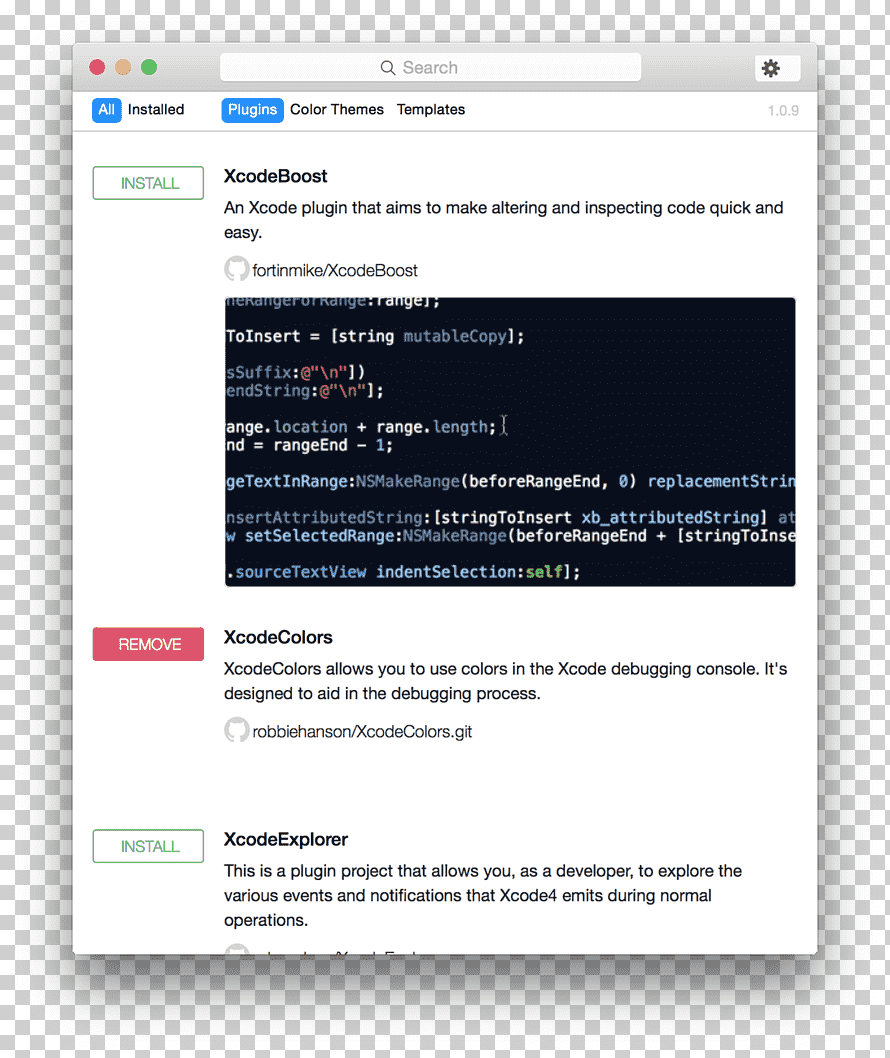890x1058 pixels.
Task: Select the Plugins category
Action: click(x=252, y=110)
